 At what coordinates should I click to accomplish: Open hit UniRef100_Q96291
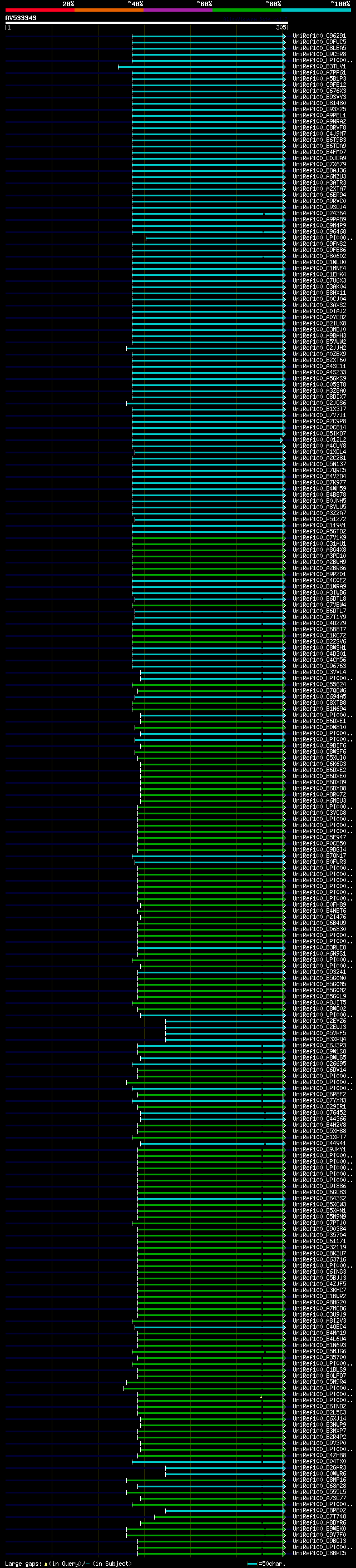point(319,36)
